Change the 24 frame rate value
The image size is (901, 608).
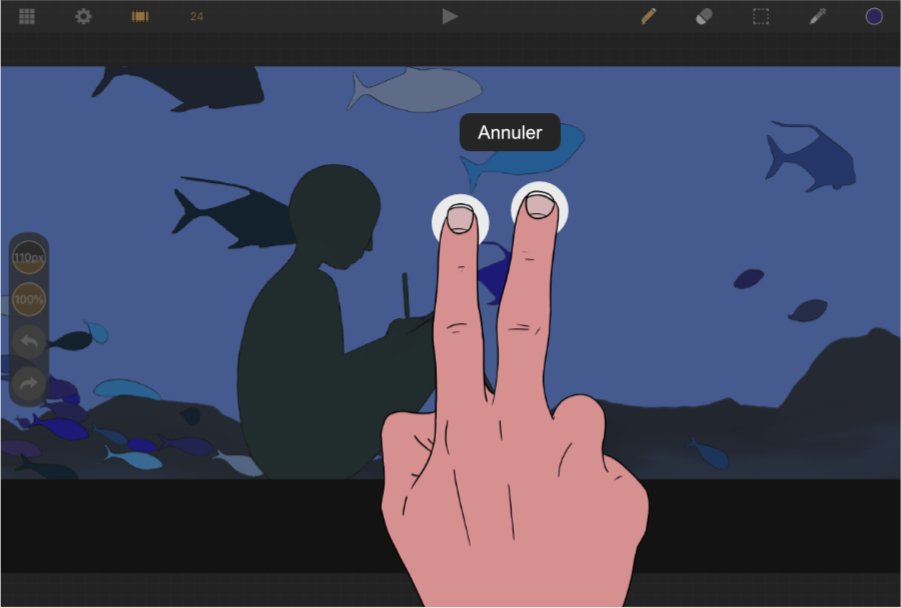tap(197, 17)
